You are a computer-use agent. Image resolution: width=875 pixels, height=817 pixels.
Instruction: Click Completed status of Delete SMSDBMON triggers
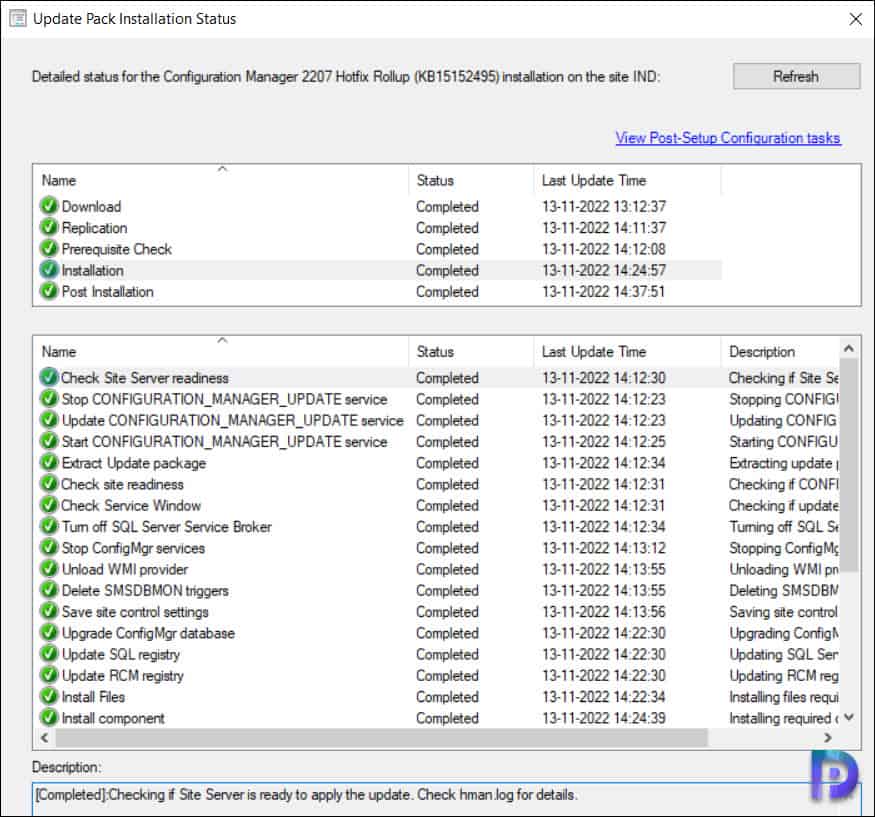point(447,590)
